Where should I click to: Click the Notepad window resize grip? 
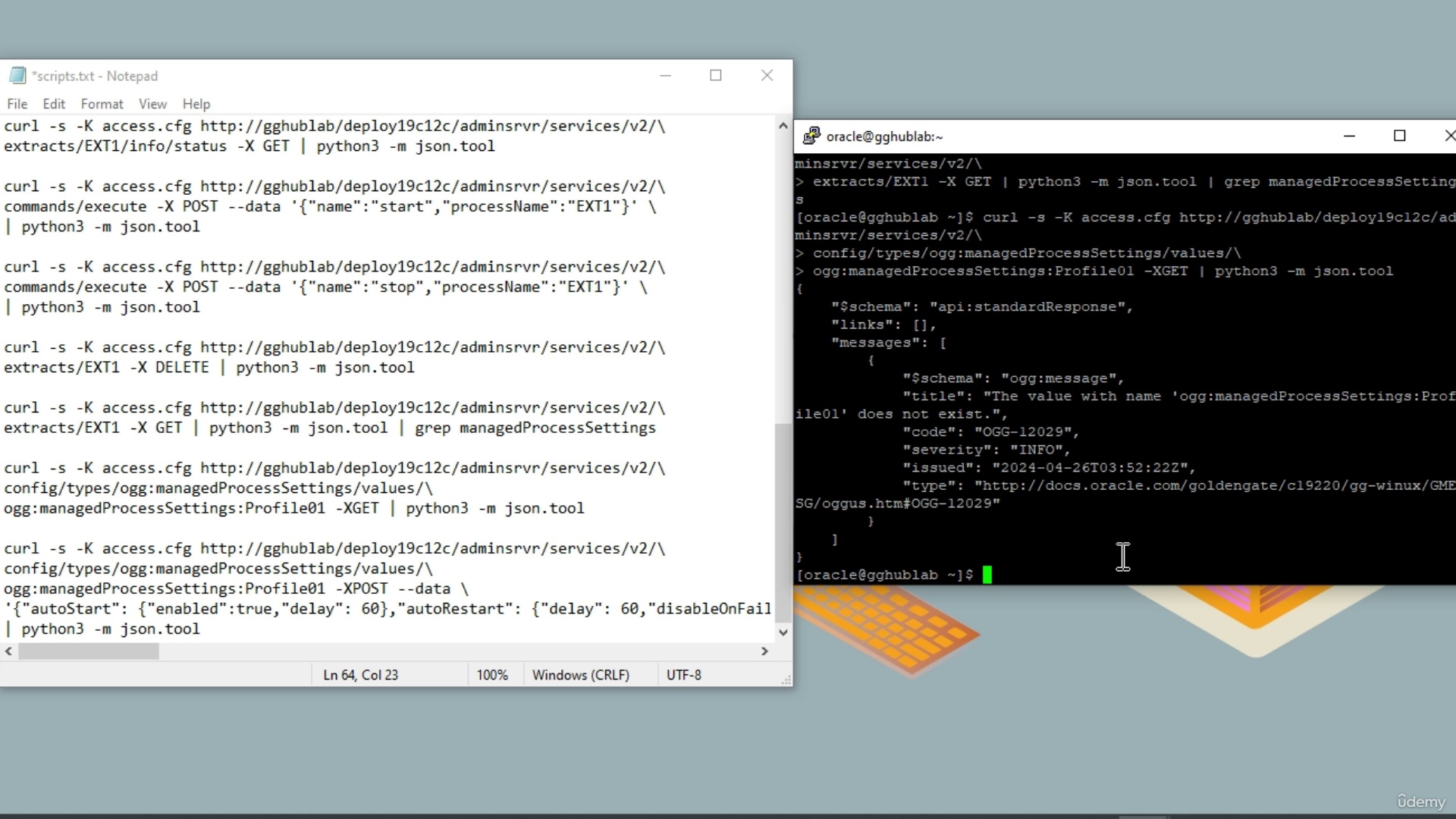pos(785,679)
